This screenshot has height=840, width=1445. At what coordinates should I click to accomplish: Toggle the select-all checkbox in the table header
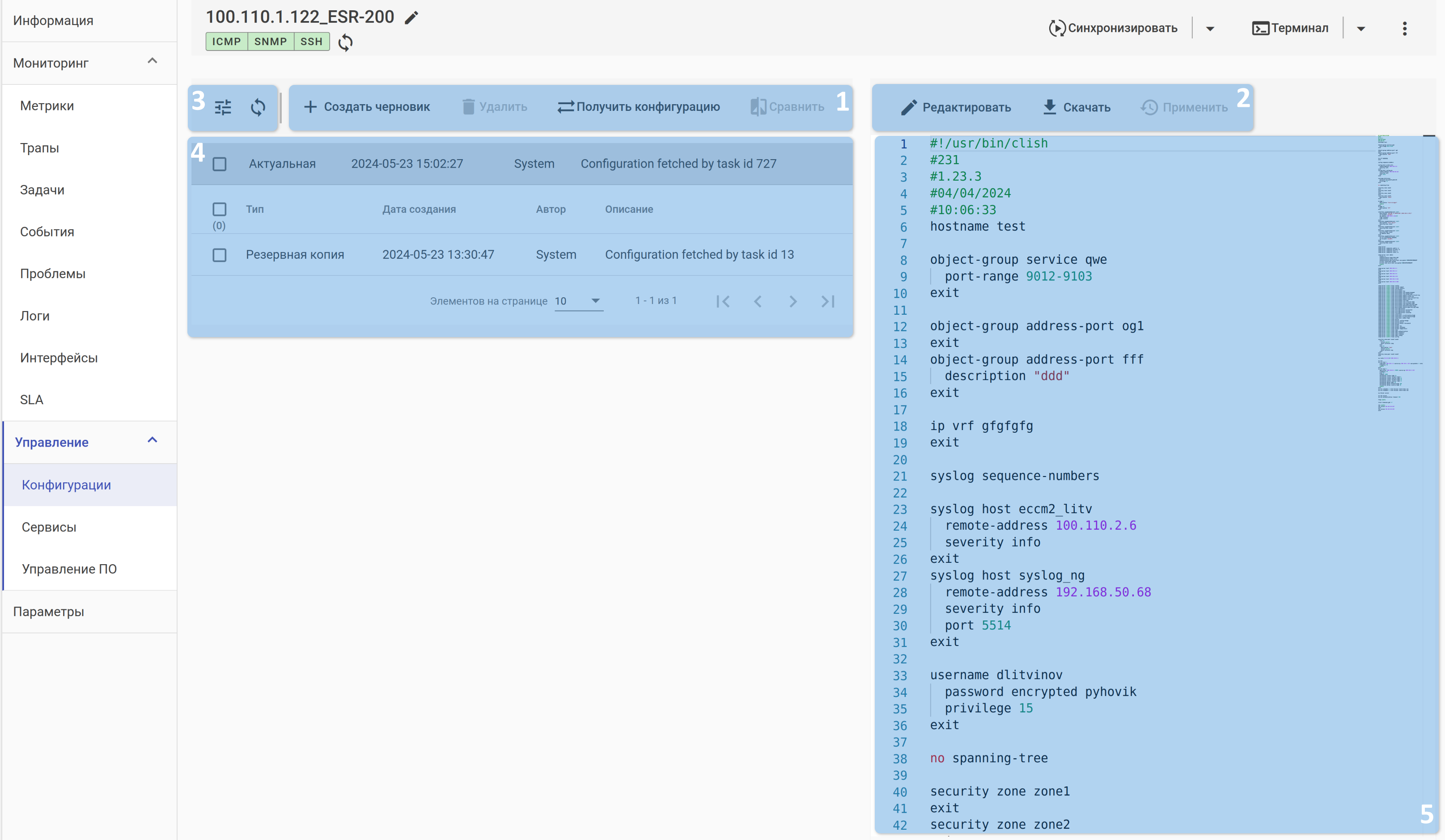[x=220, y=209]
